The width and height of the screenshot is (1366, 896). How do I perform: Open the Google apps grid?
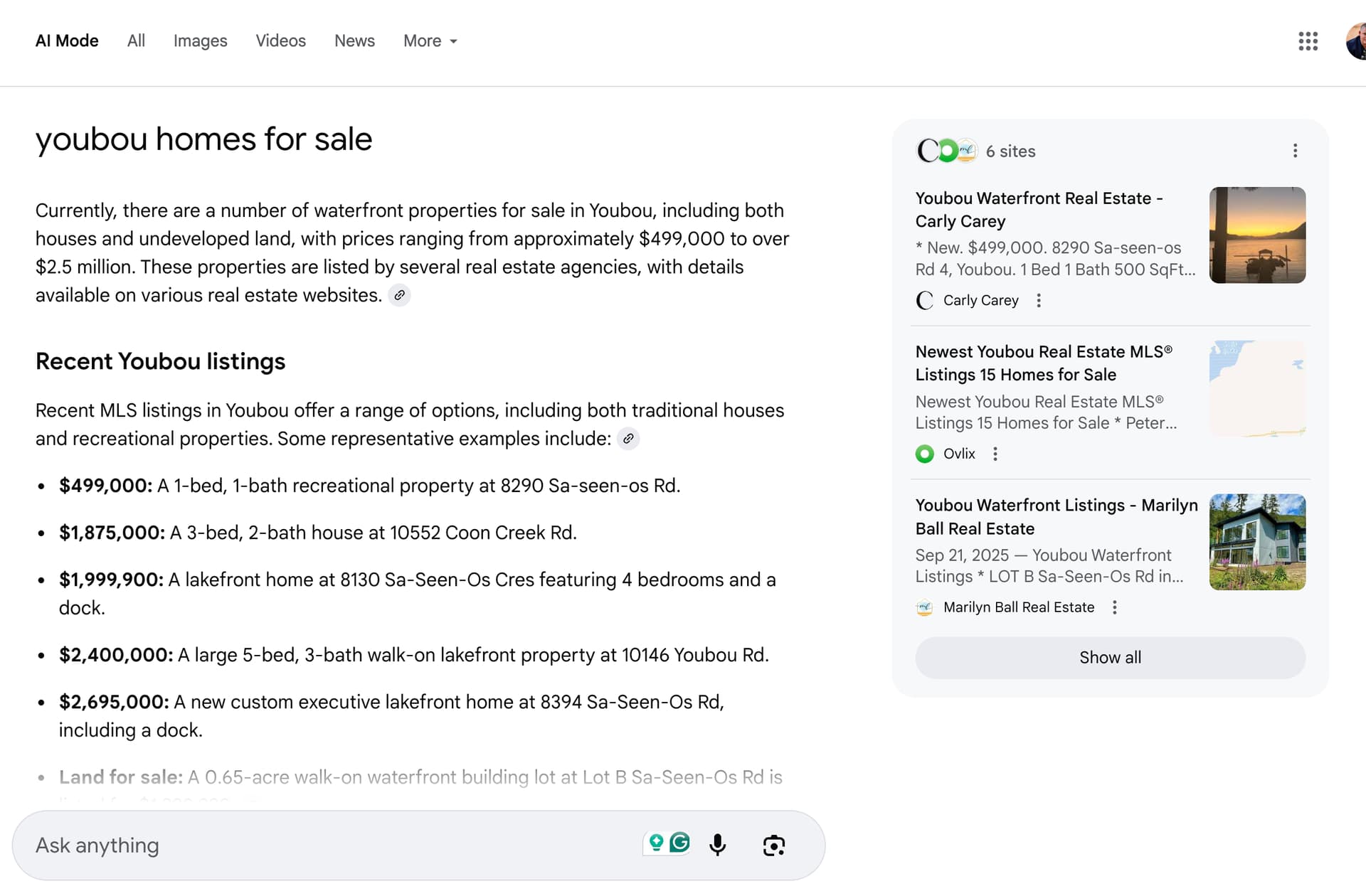[x=1308, y=41]
